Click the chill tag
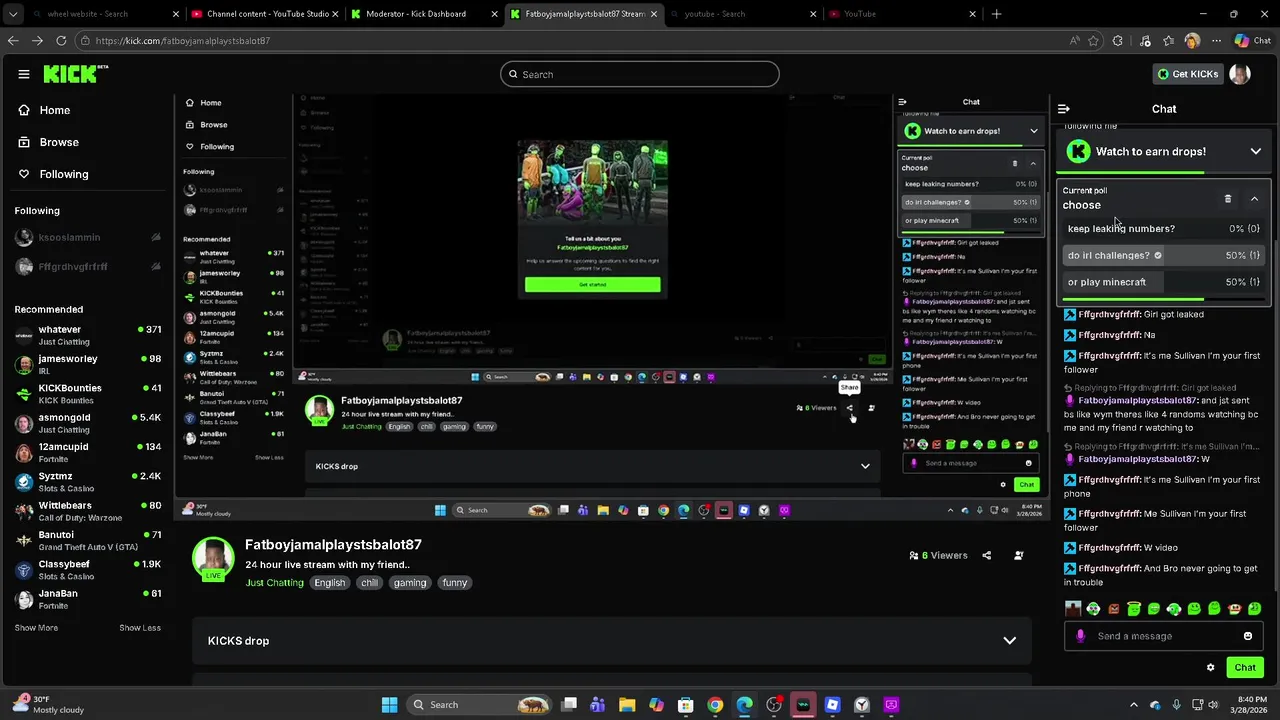Viewport: 1280px width, 720px height. (369, 583)
